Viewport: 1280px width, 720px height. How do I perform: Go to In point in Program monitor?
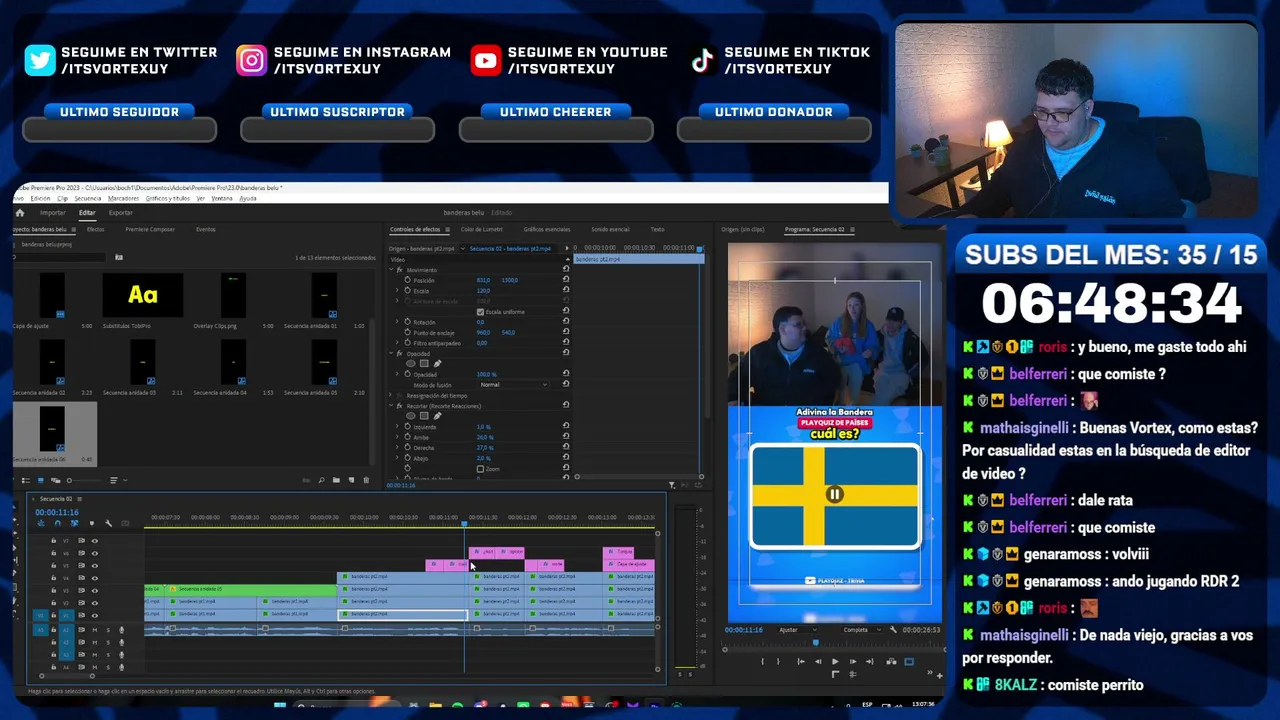pyautogui.click(x=801, y=662)
